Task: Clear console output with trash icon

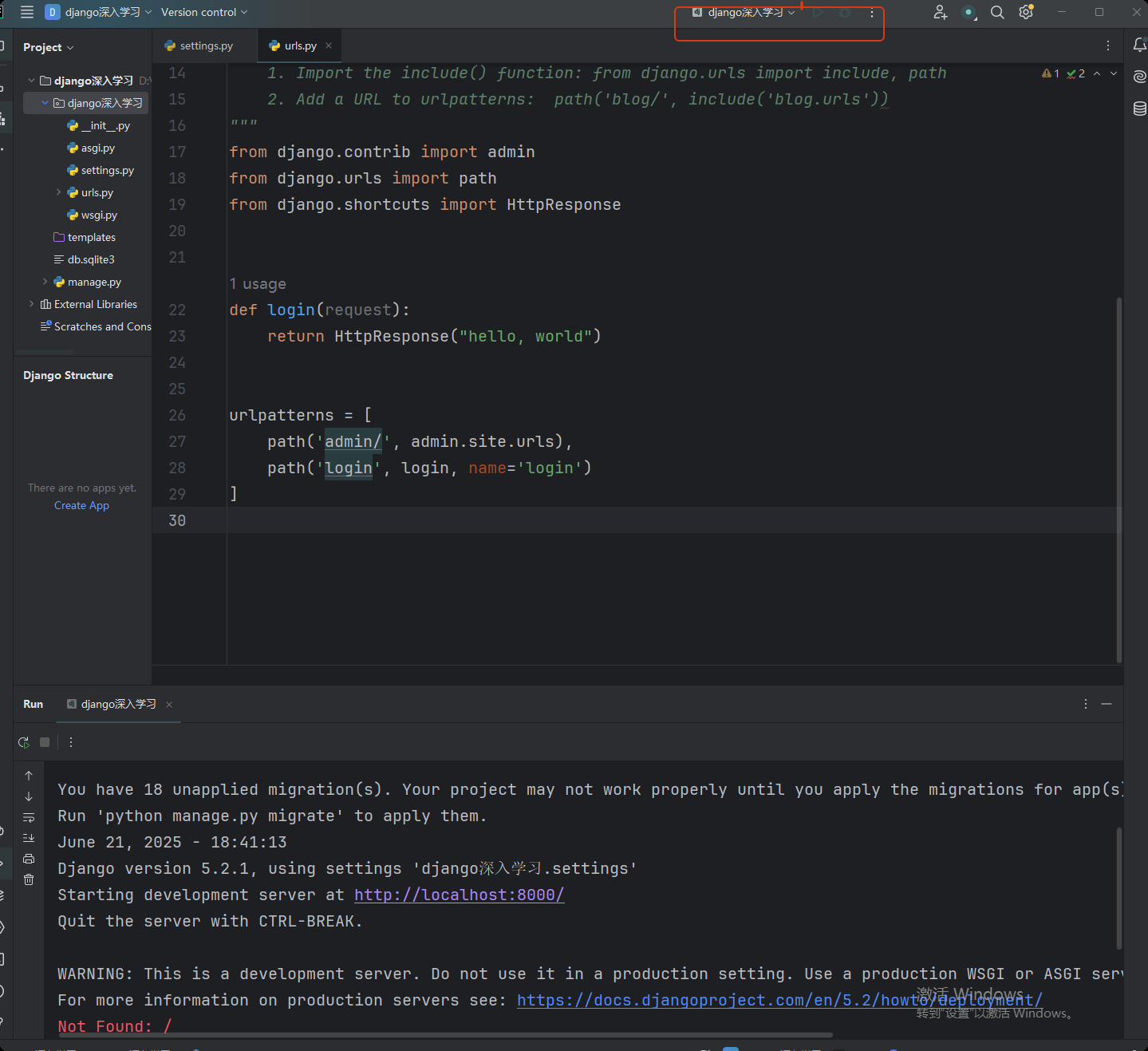Action: (29, 879)
